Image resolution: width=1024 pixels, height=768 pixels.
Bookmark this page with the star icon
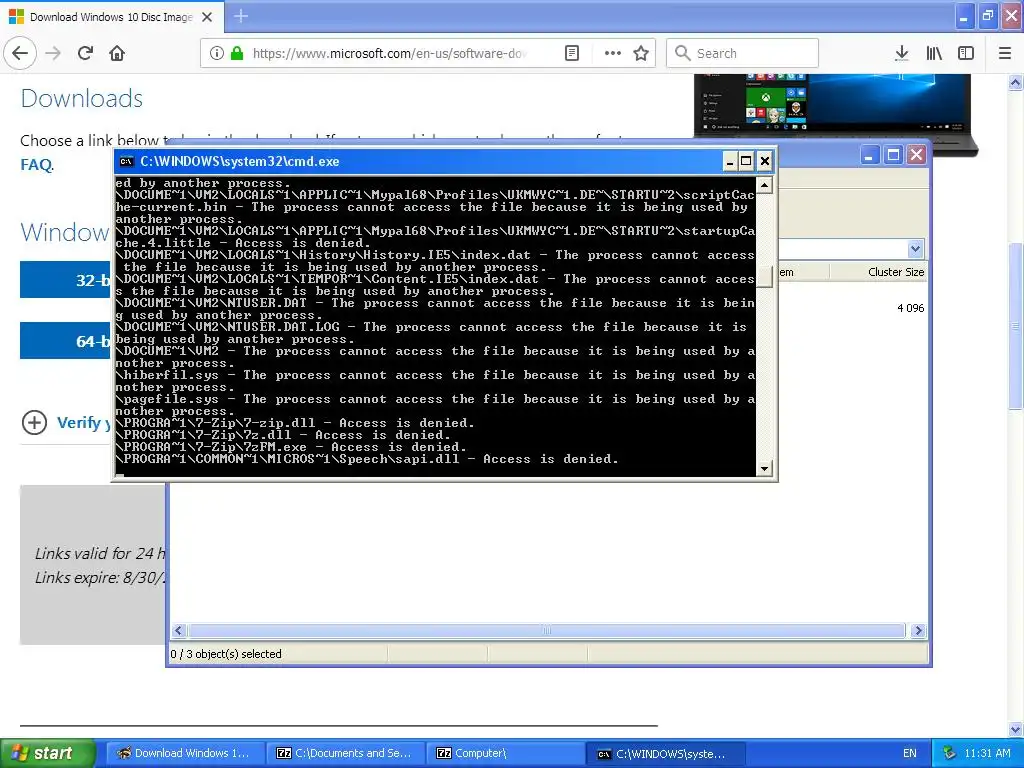coord(641,53)
